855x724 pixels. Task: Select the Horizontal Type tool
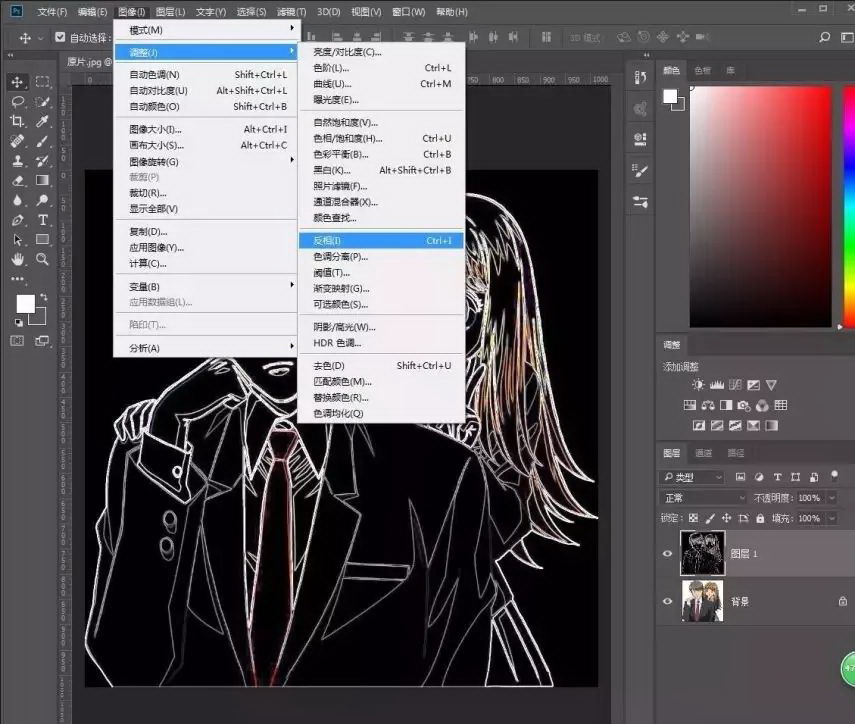[43, 220]
